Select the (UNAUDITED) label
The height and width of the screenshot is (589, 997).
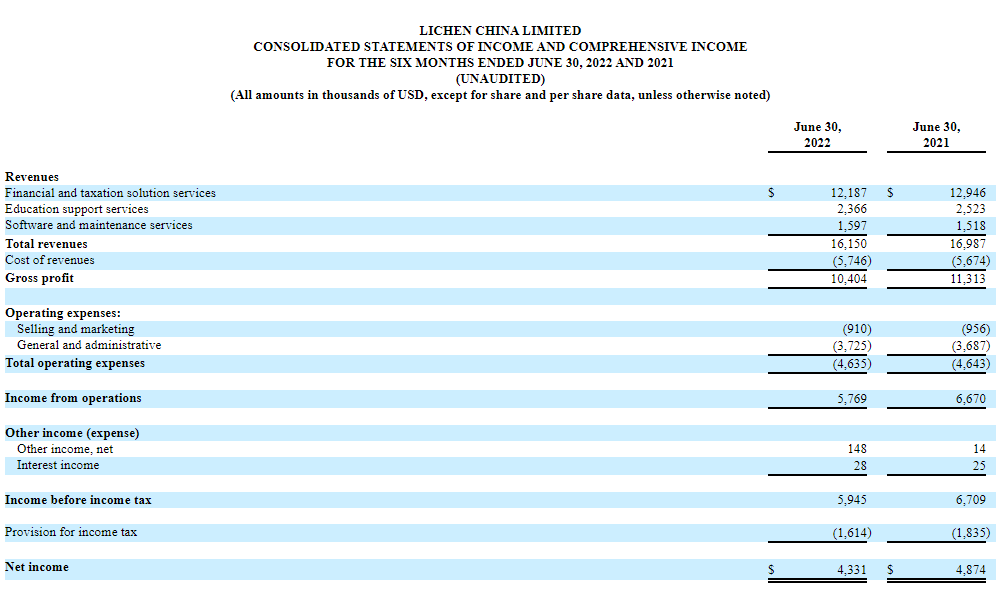pyautogui.click(x=500, y=78)
